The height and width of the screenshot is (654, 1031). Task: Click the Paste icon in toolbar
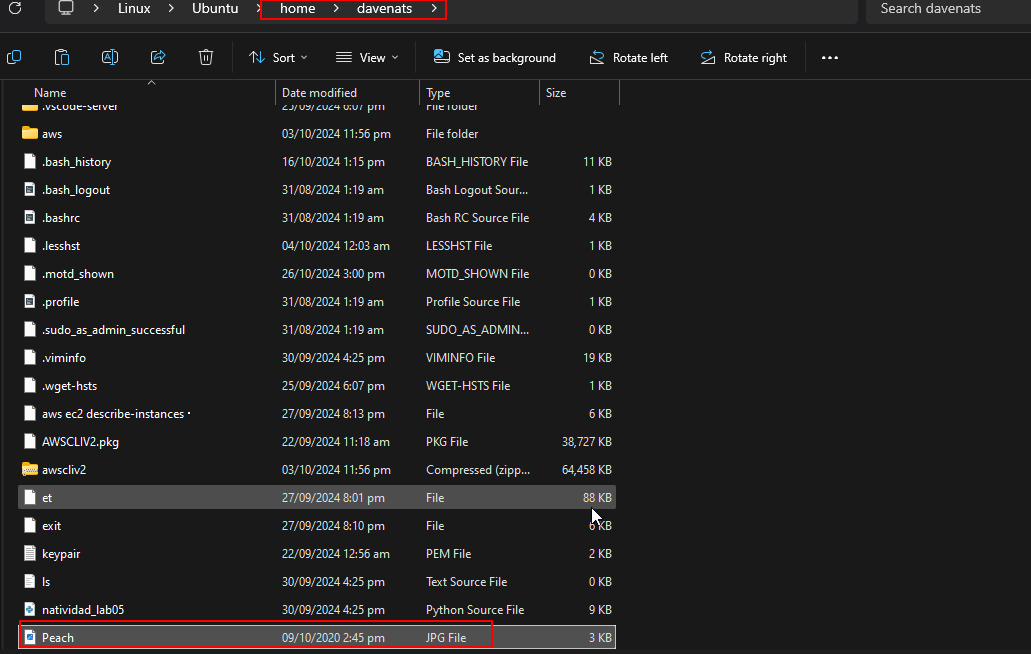click(62, 57)
